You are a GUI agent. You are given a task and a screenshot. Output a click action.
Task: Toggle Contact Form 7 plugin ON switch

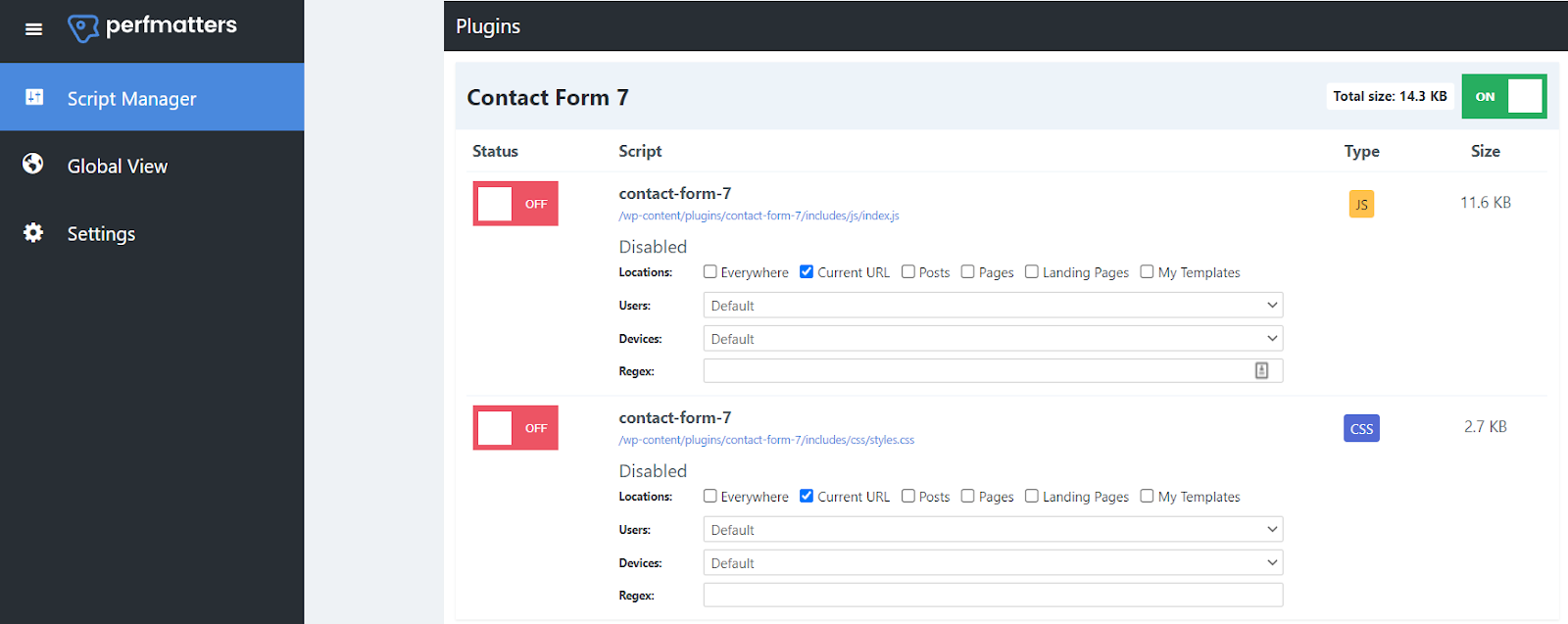click(x=1503, y=96)
